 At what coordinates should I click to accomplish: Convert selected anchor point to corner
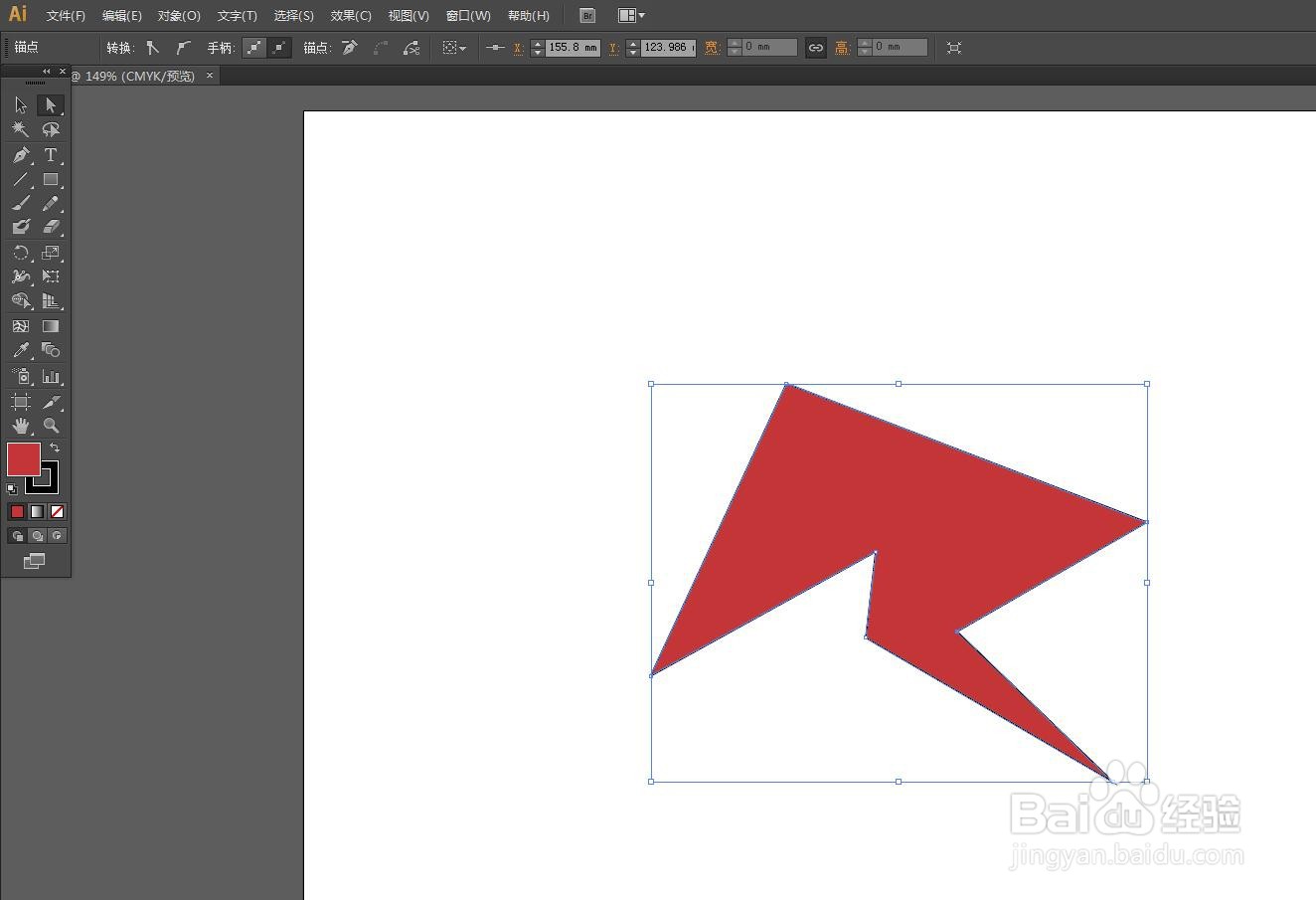[152, 47]
